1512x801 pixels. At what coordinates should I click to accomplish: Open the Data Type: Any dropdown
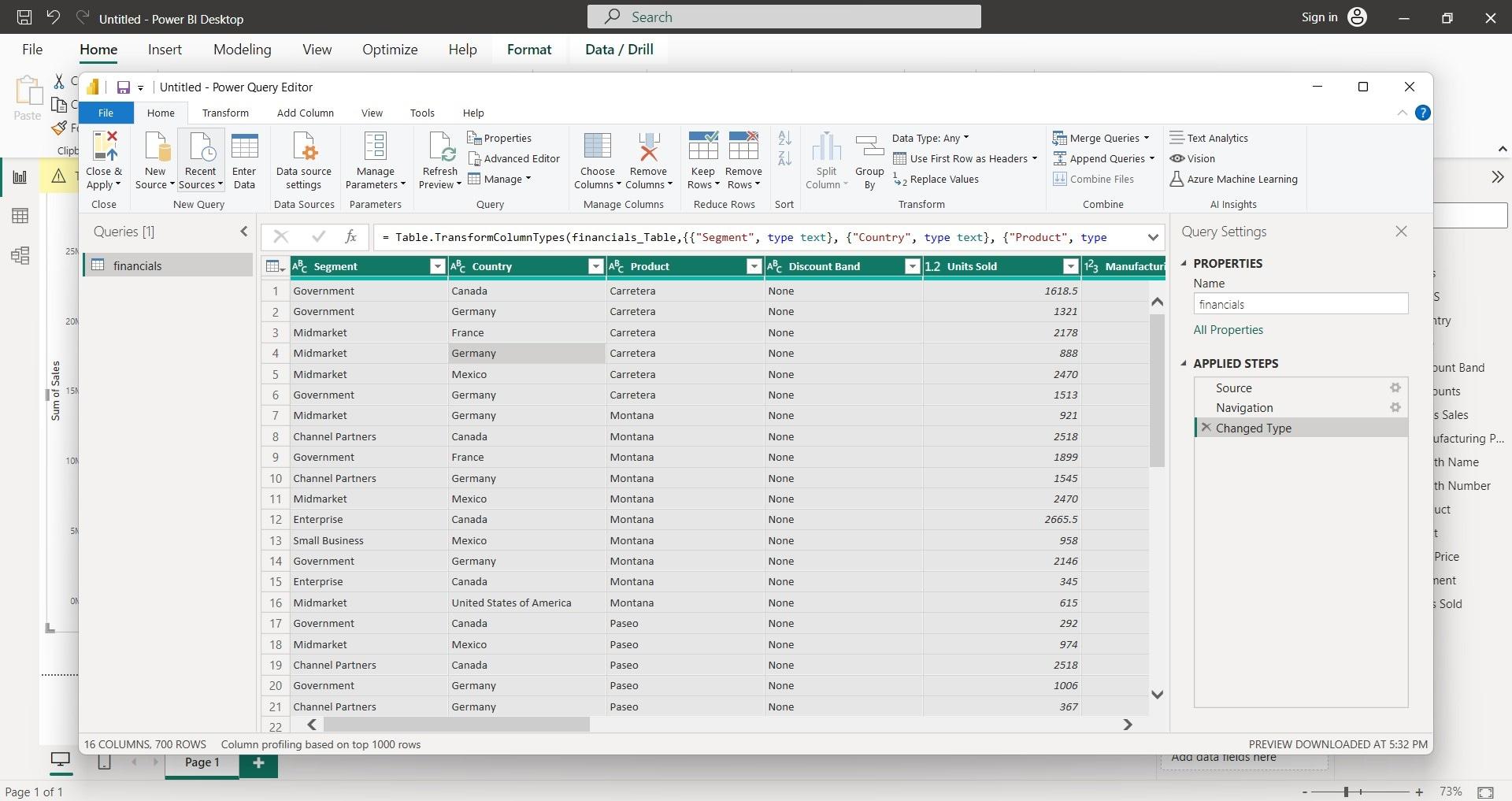(930, 138)
